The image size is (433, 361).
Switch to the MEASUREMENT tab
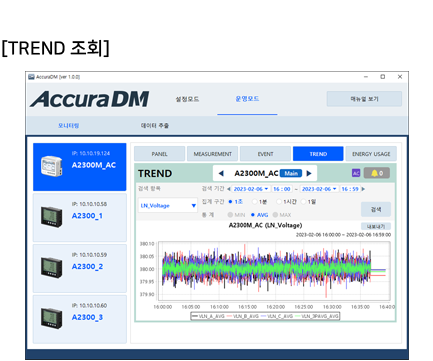pos(212,154)
